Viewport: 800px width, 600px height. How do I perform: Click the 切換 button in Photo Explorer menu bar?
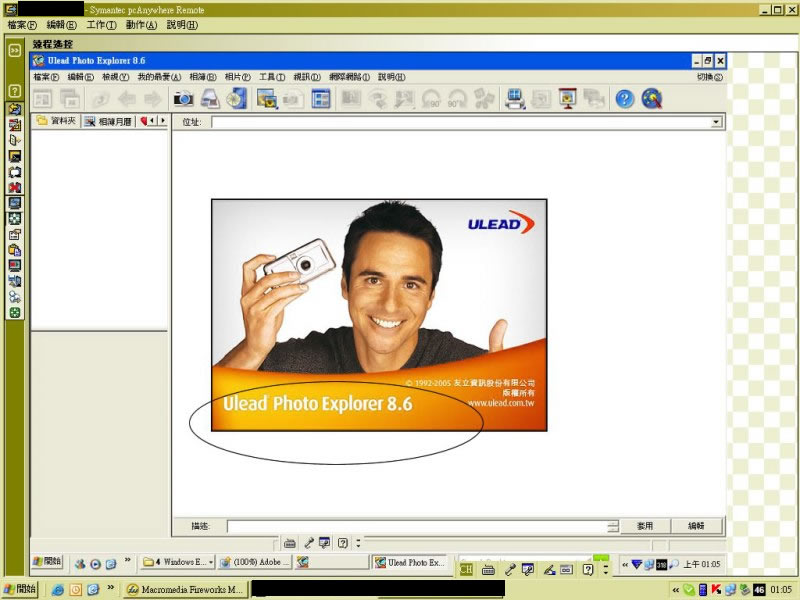(710, 77)
